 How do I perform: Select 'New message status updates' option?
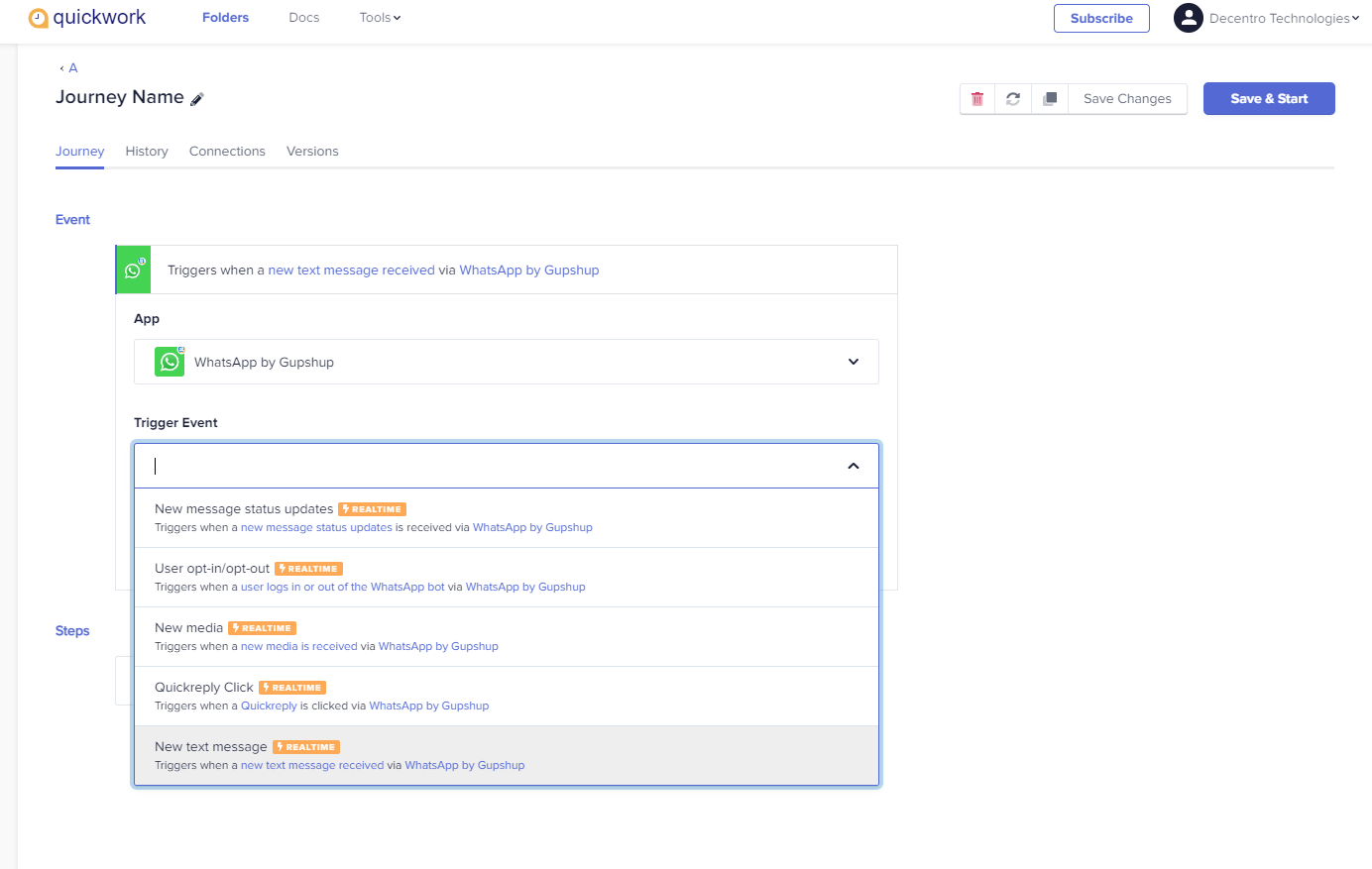coord(507,518)
